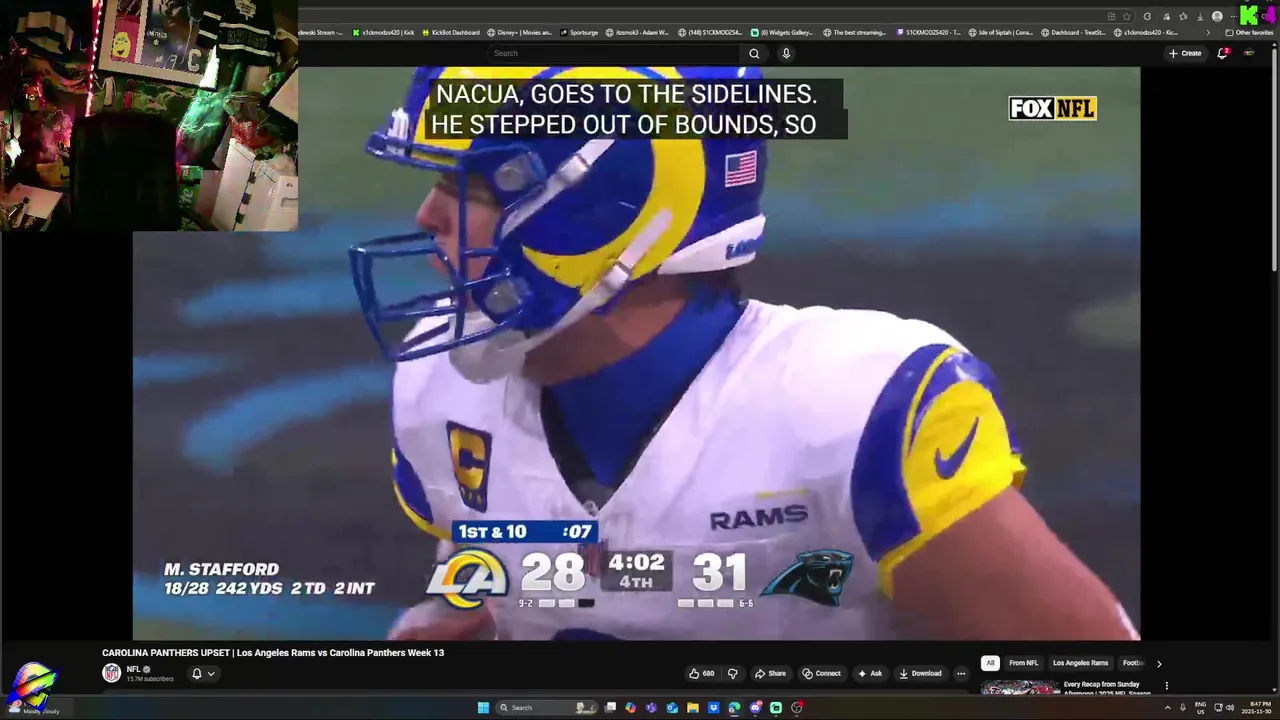Viewport: 1280px width, 720px height.
Task: Open the Ask button under video
Action: 870,673
